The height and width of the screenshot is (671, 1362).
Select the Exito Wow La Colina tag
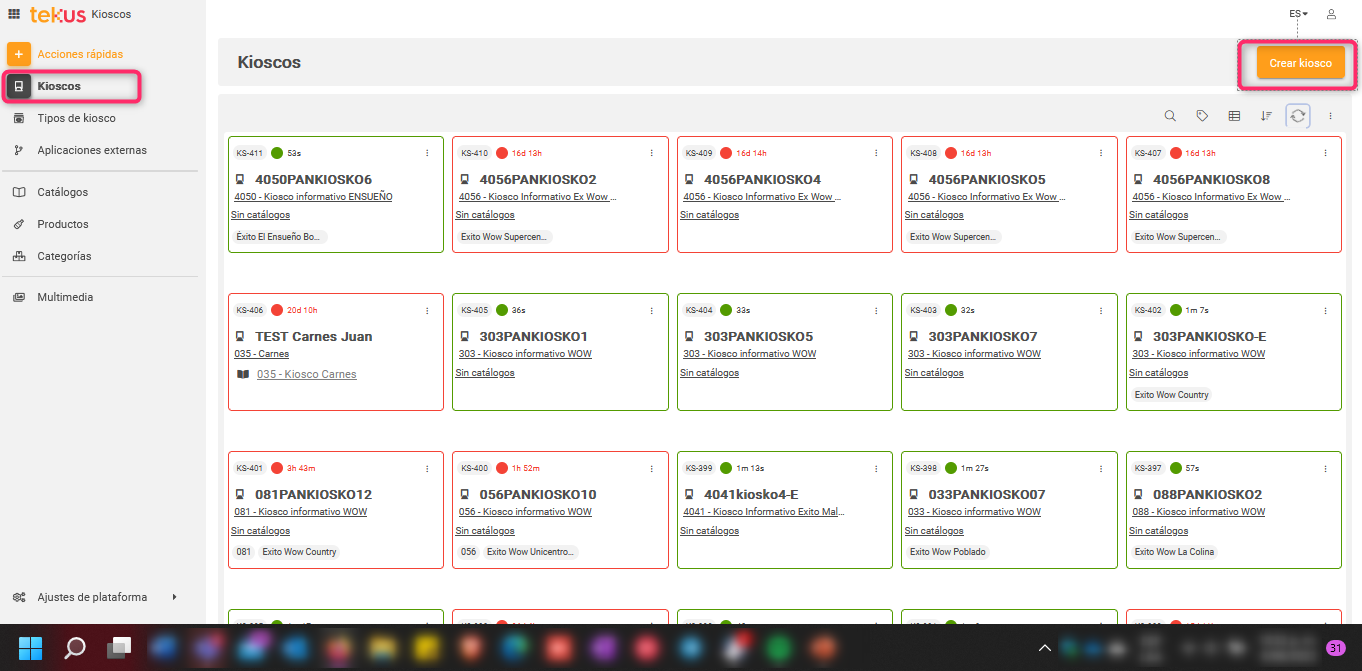(1174, 552)
